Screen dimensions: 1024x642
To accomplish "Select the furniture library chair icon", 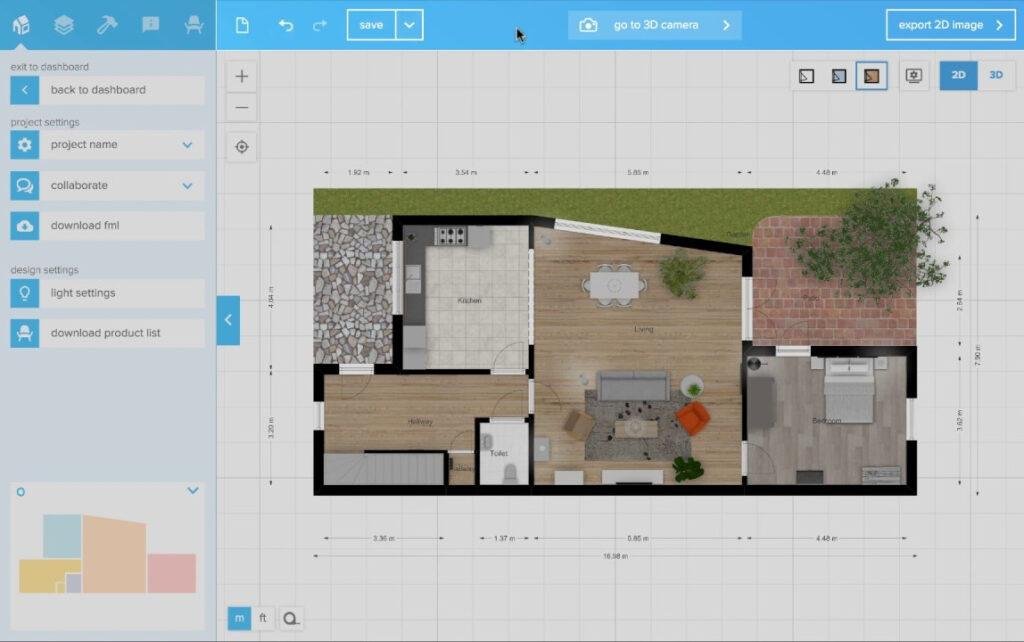I will pos(194,25).
